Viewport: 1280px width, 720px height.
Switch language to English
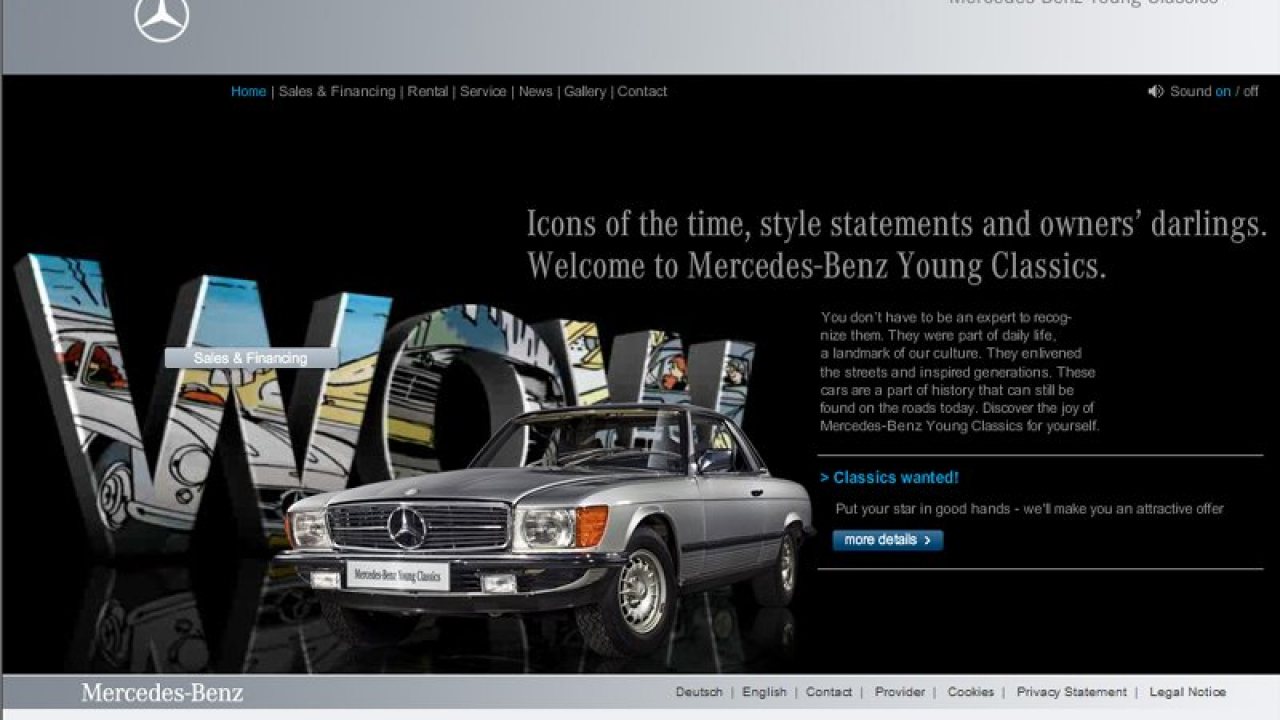(764, 692)
